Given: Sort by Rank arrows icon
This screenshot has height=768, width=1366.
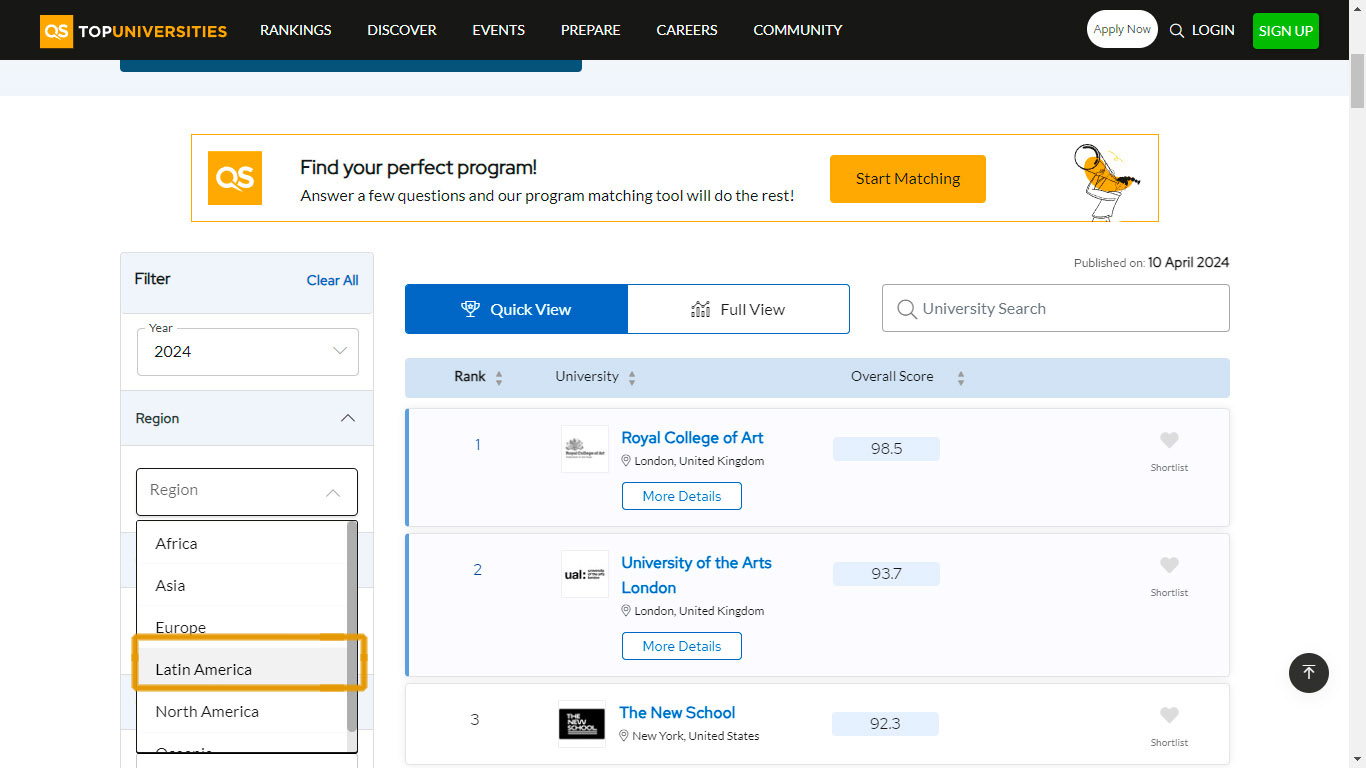Looking at the screenshot, I should point(499,378).
